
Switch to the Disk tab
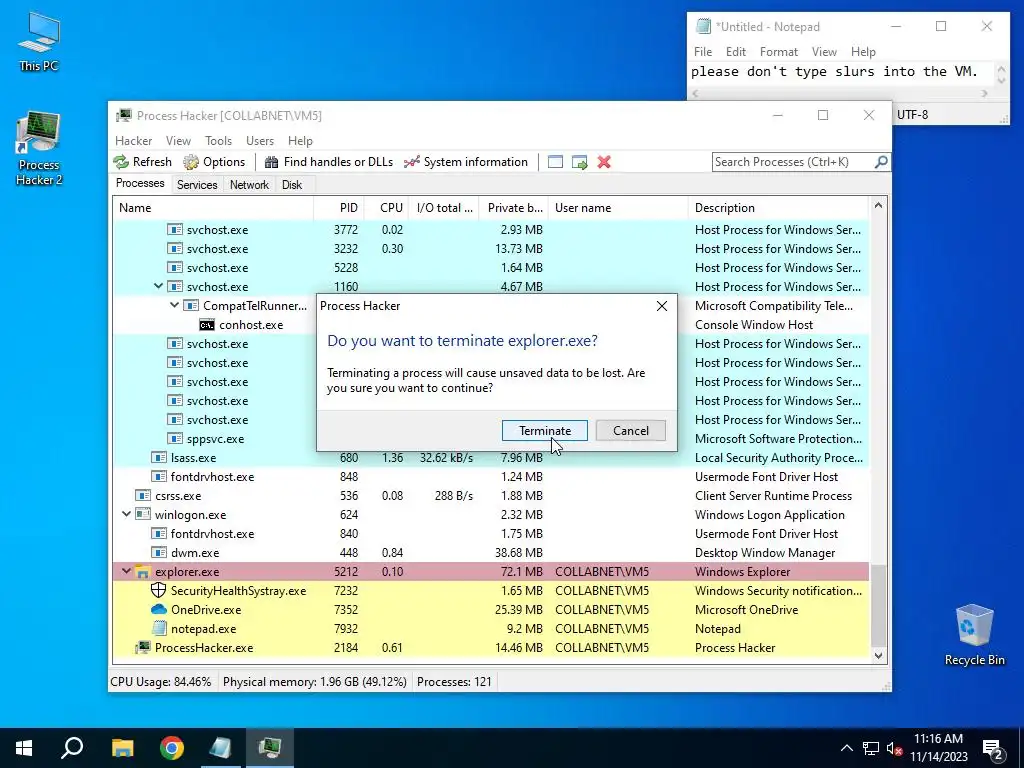click(x=292, y=185)
